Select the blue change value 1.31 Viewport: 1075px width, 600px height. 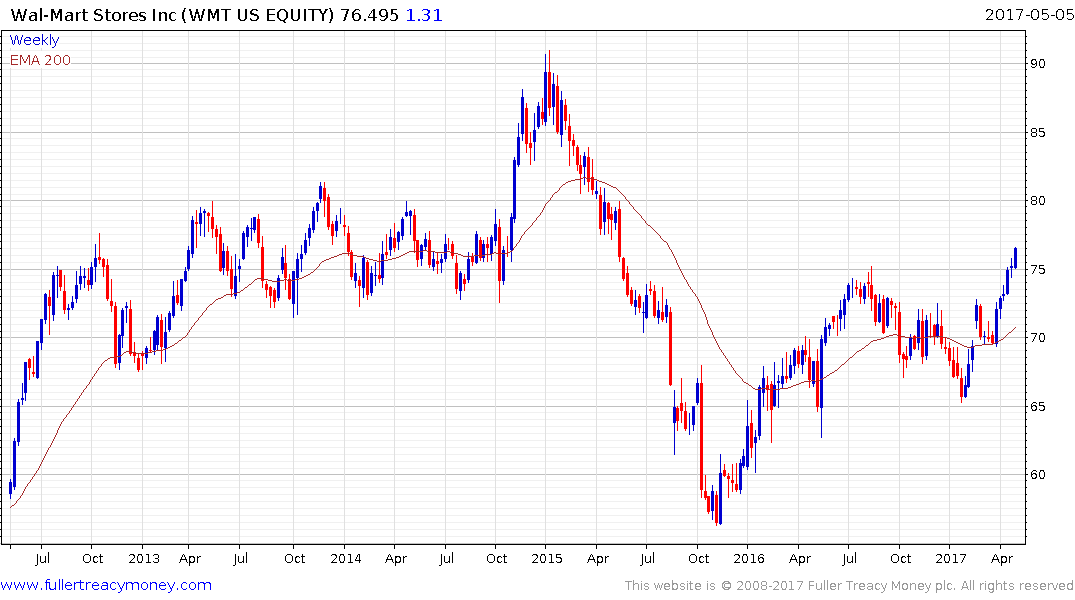point(424,15)
